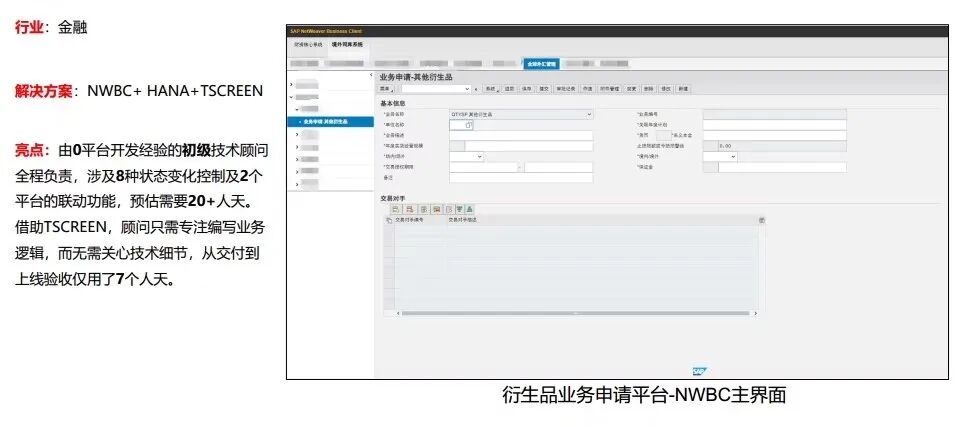The image size is (962, 427).
Task: Click the 删除 toolbar button
Action: pos(648,89)
